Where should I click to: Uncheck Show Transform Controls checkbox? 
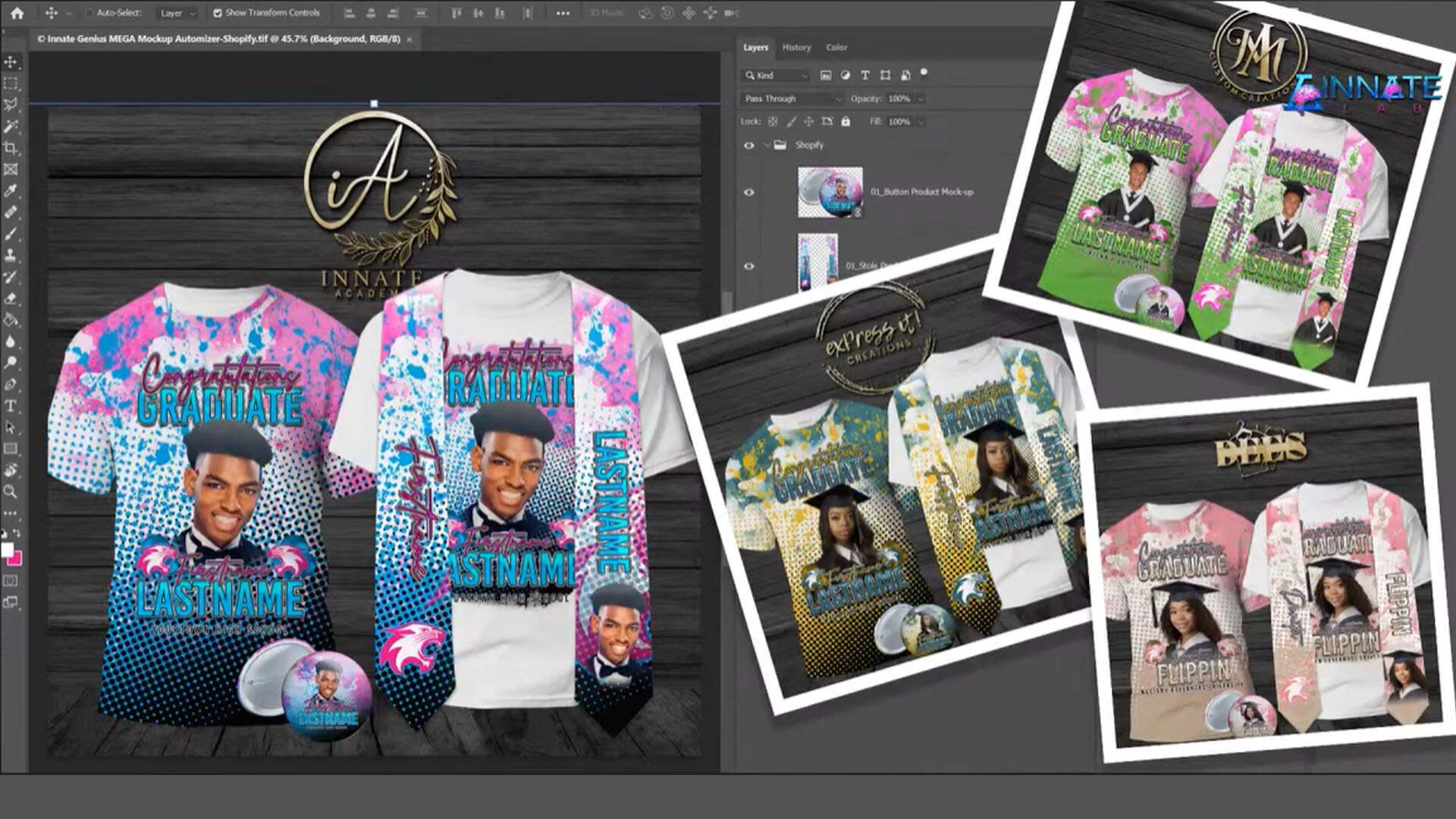pyautogui.click(x=218, y=13)
